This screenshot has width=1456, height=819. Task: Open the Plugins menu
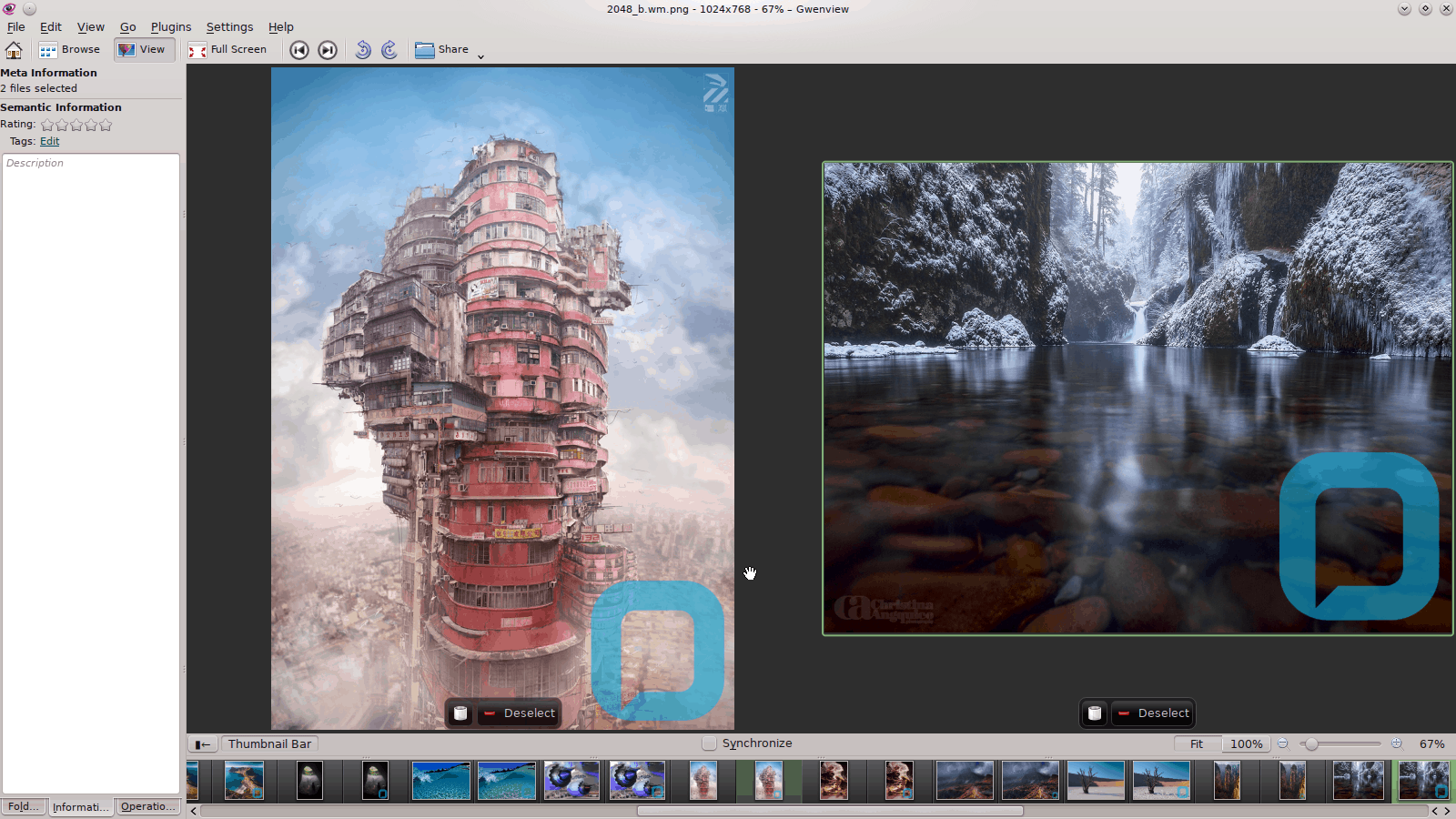click(171, 27)
